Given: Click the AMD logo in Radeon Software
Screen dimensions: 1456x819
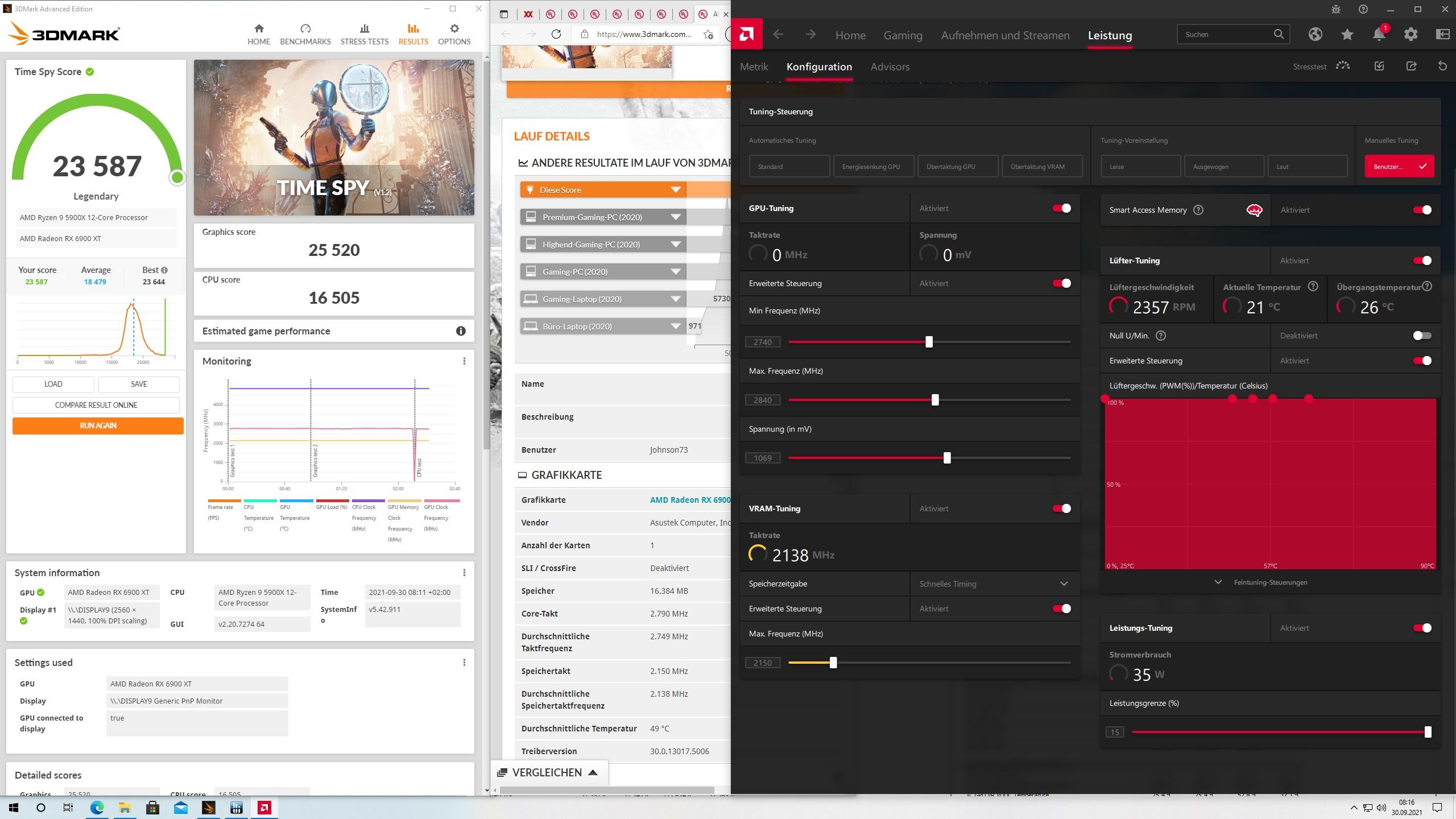Looking at the screenshot, I should click(x=747, y=35).
